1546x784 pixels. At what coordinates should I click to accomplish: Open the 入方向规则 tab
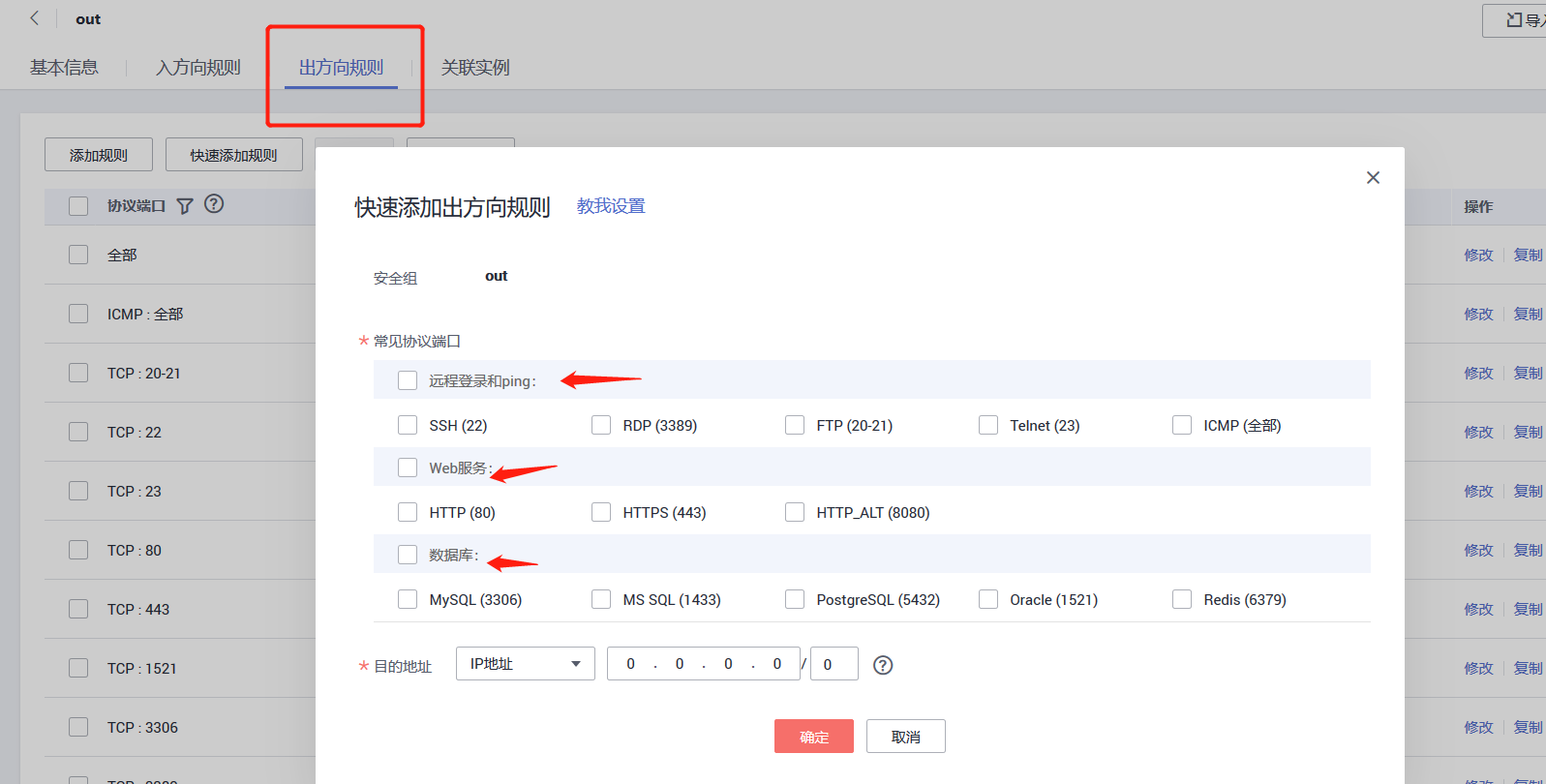pyautogui.click(x=198, y=67)
